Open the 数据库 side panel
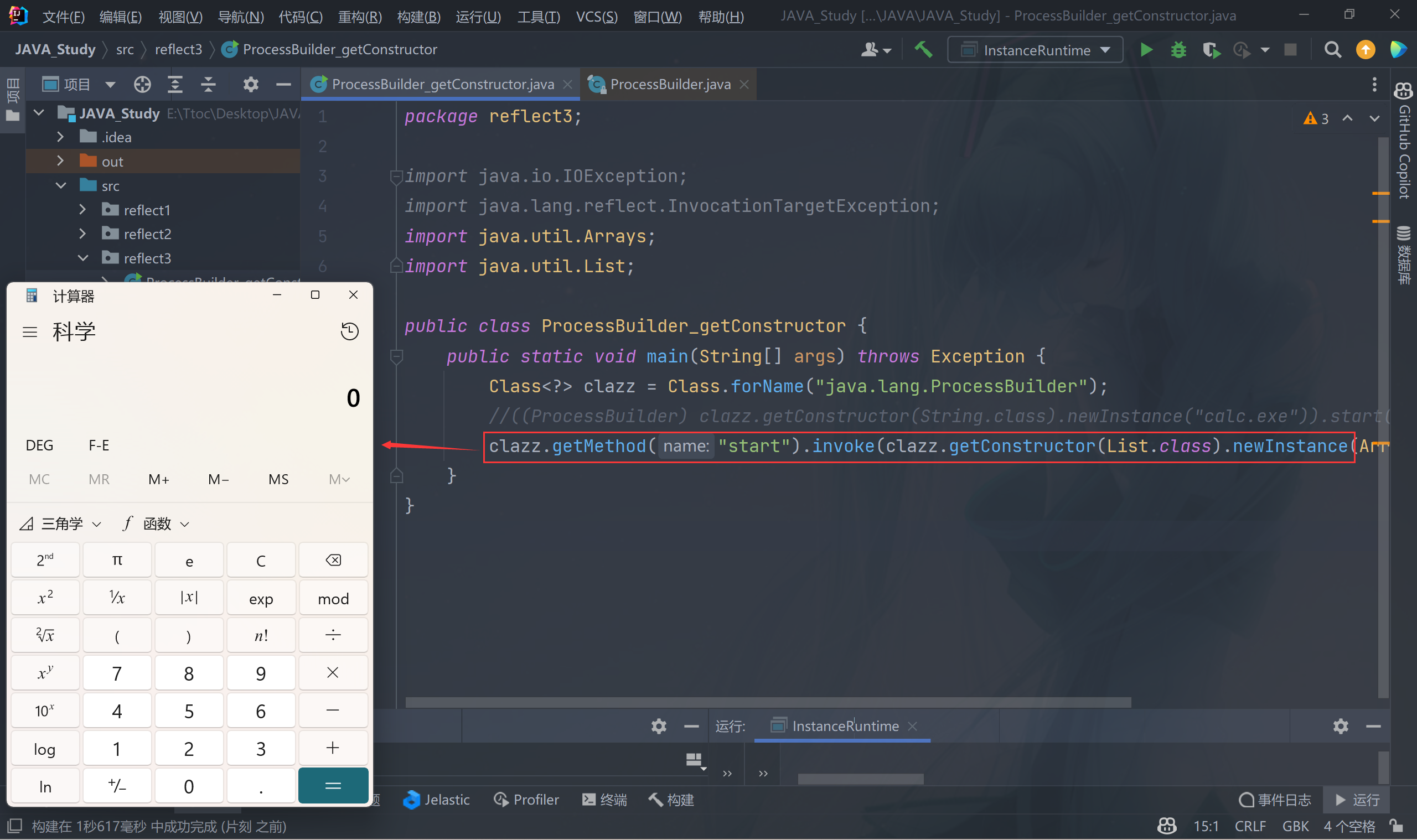This screenshot has width=1417, height=840. pos(1403,255)
